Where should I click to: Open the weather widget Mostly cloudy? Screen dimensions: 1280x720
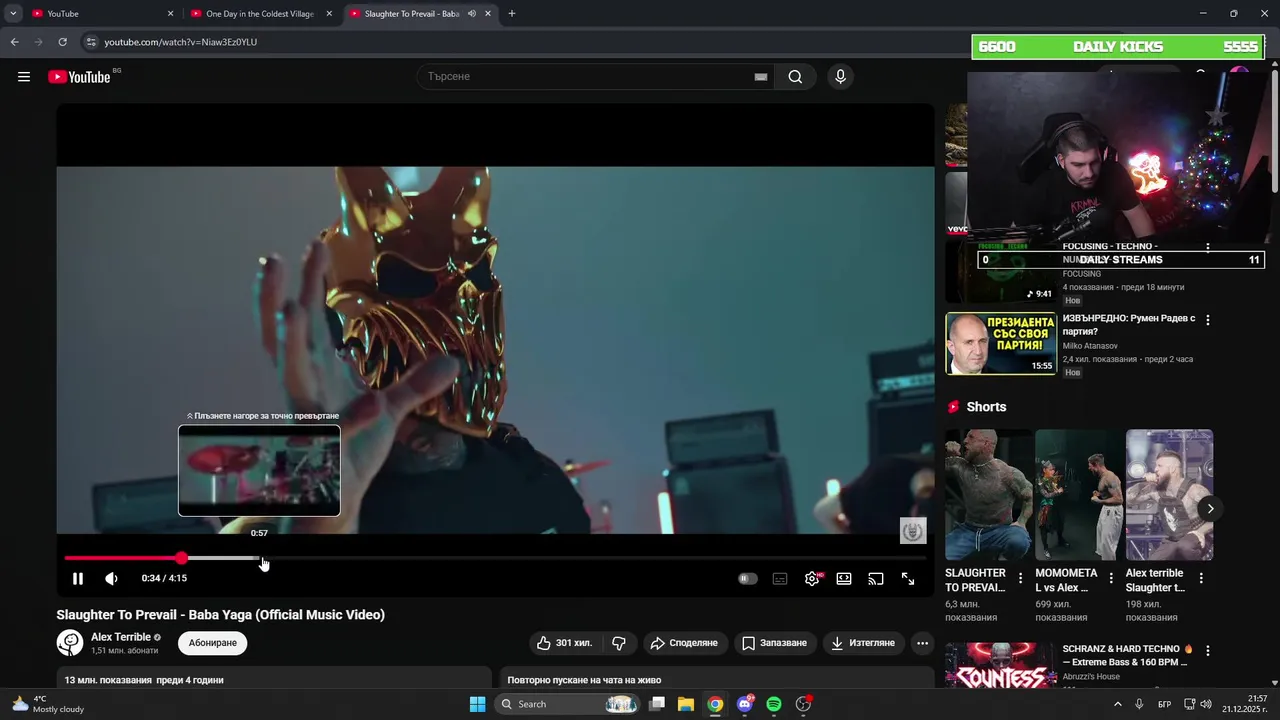50,704
